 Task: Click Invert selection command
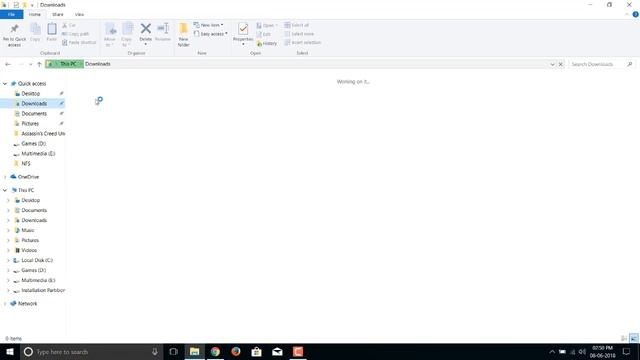[x=302, y=42]
